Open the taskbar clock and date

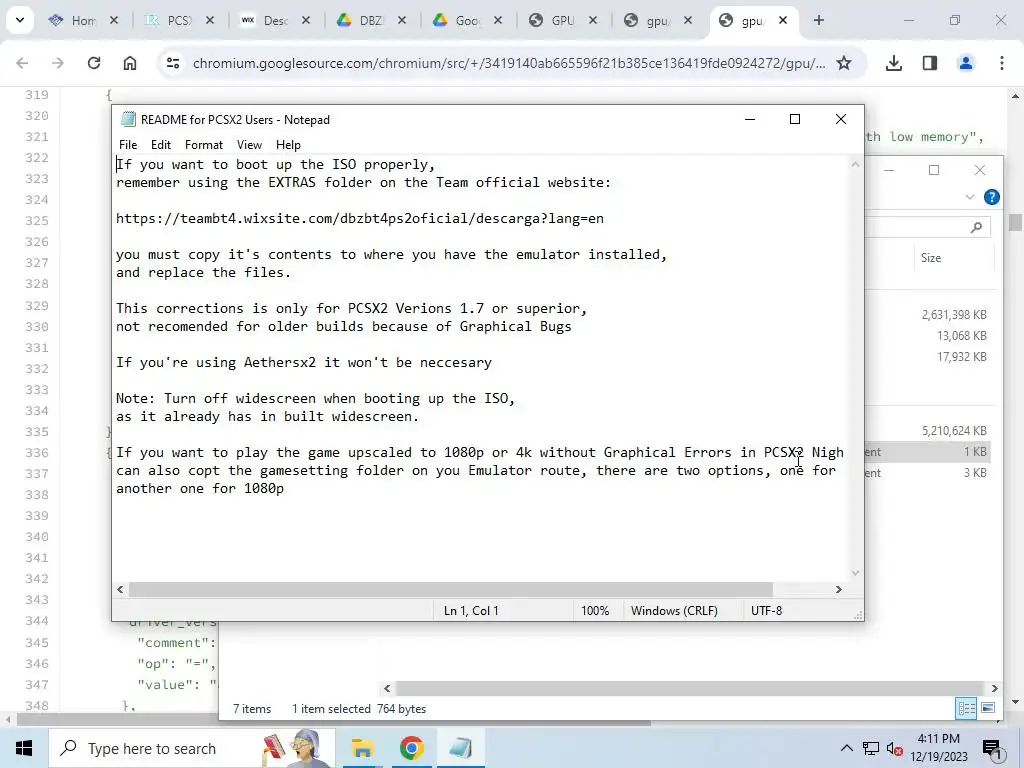[x=939, y=748]
